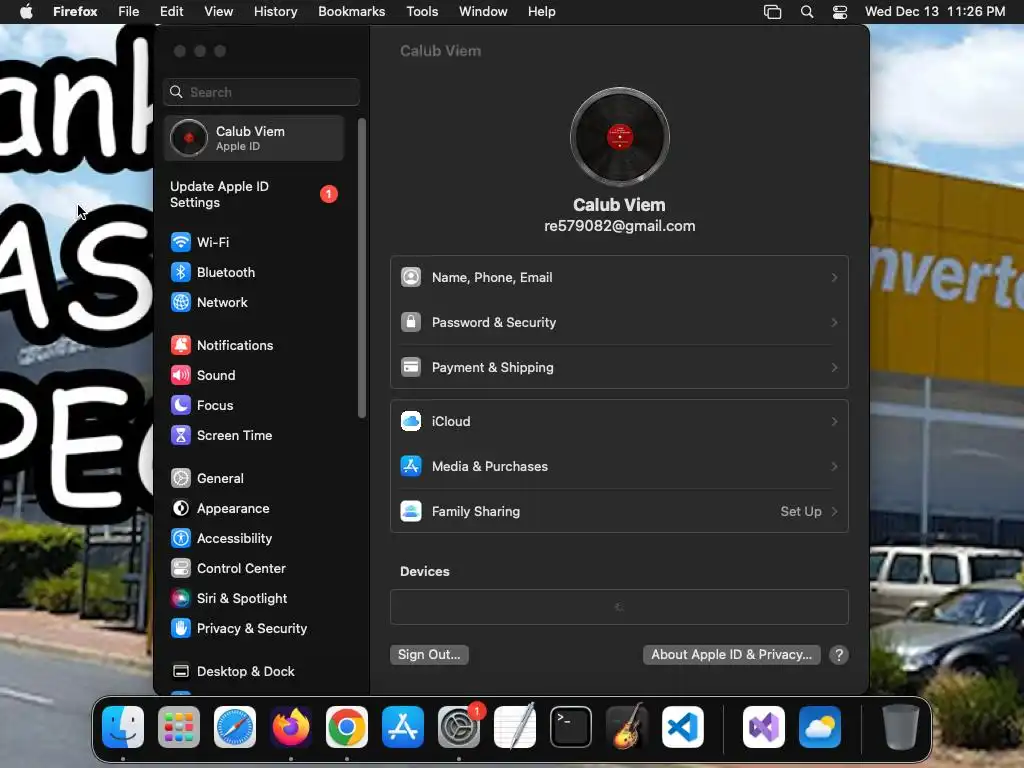Open the Trash in the Dock
This screenshot has width=1024, height=768.
click(x=901, y=728)
